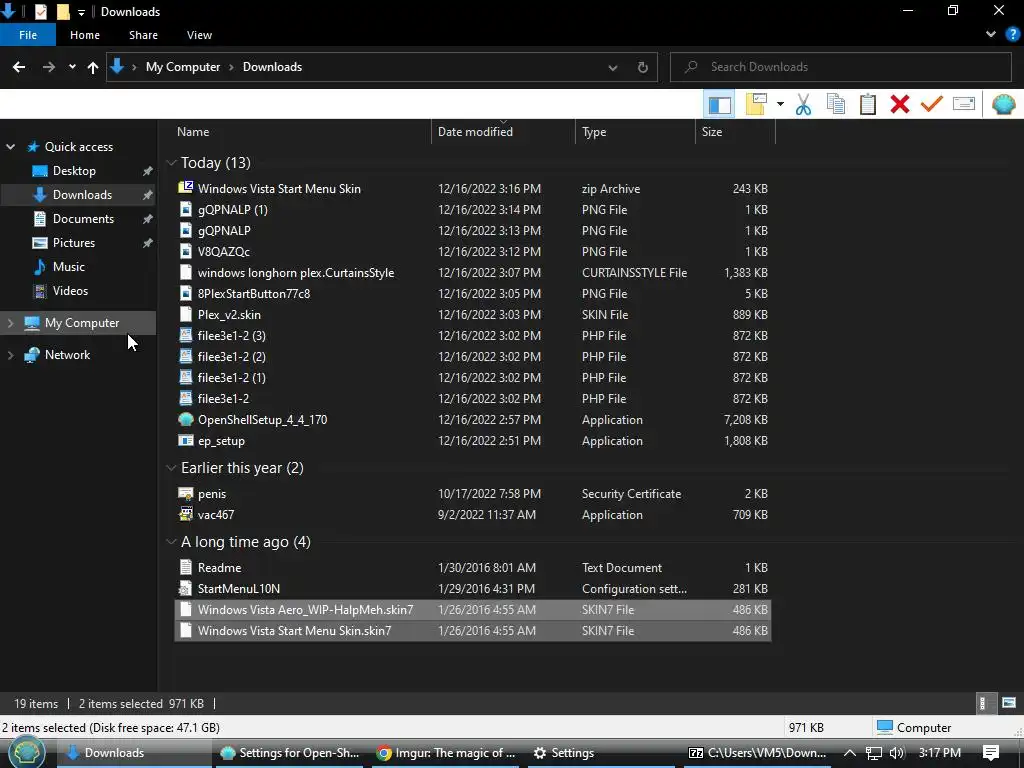Select Desktop in Quick access
The height and width of the screenshot is (768, 1024).
[74, 170]
